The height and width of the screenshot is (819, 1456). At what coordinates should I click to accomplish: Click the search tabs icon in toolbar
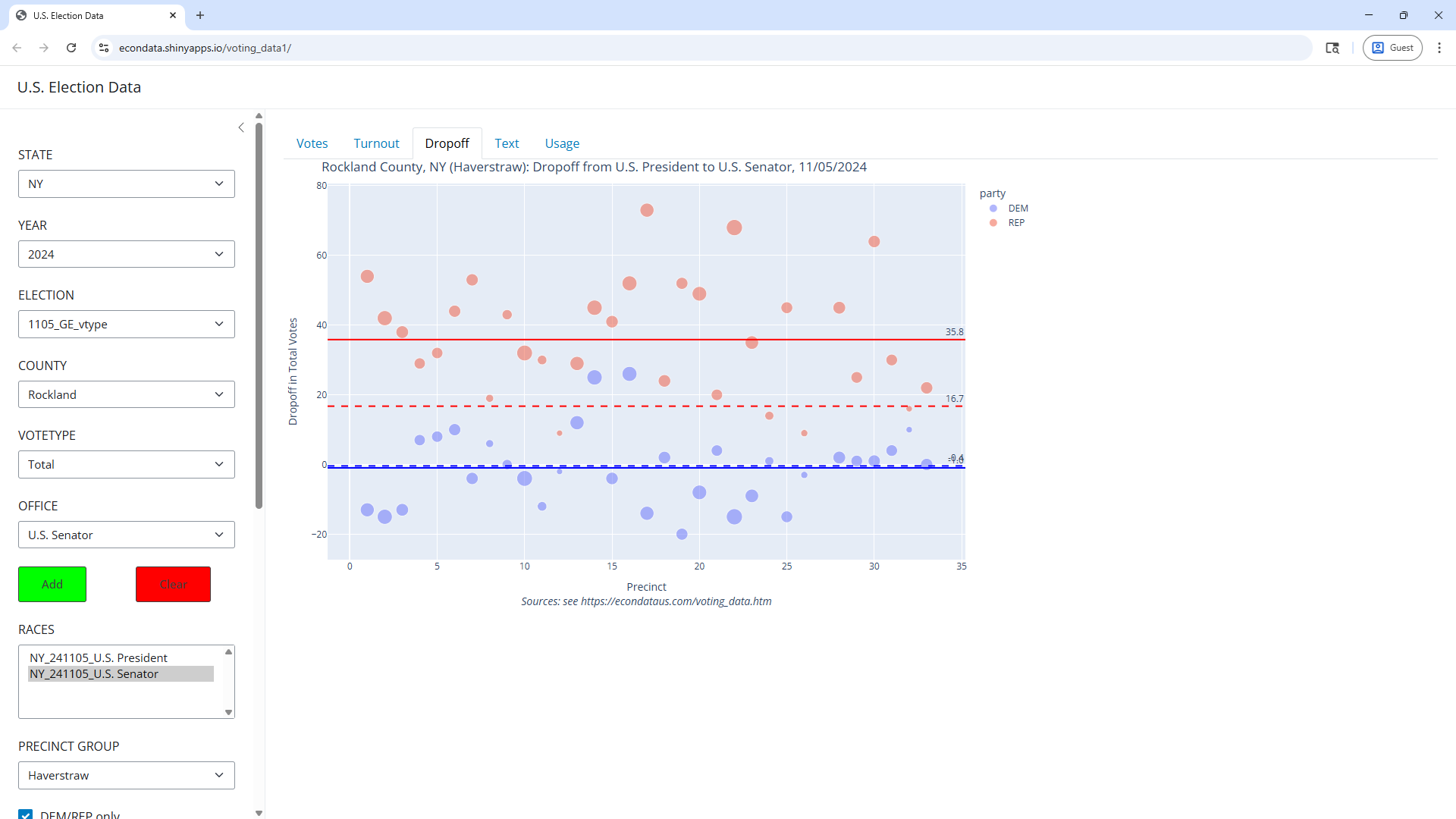tap(1332, 48)
